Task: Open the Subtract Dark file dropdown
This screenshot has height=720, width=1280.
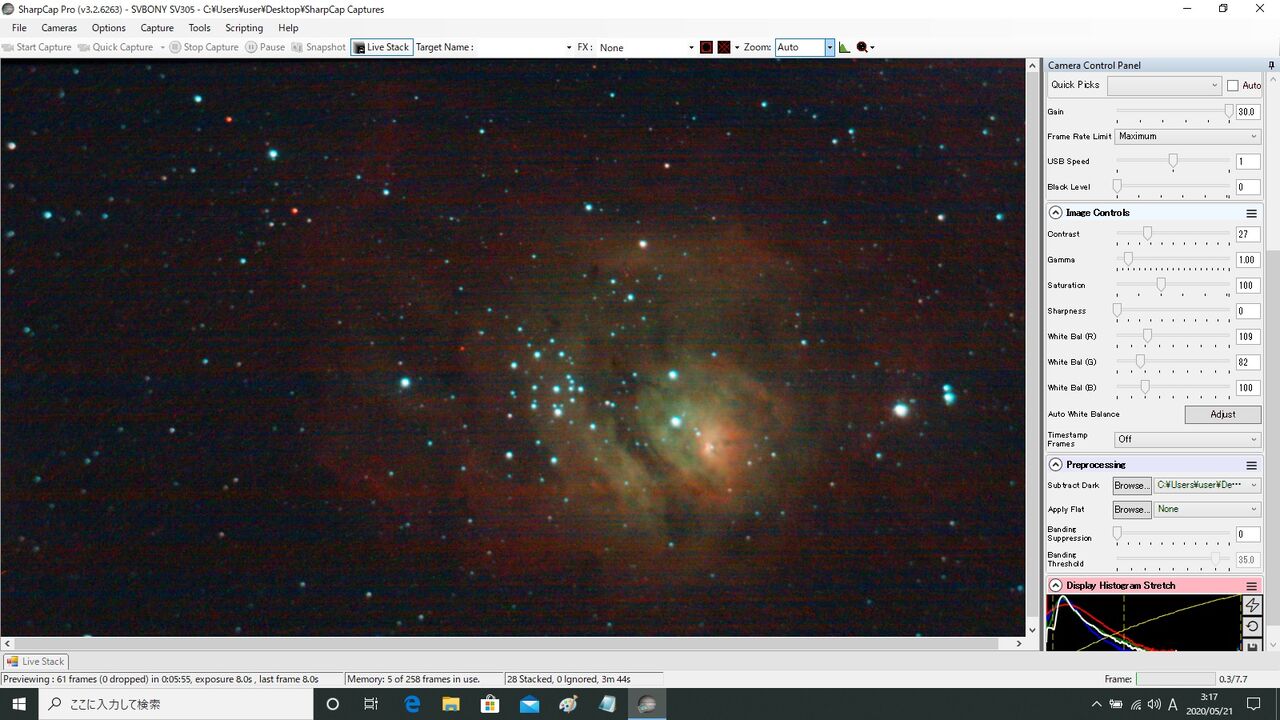Action: (x=1208, y=485)
